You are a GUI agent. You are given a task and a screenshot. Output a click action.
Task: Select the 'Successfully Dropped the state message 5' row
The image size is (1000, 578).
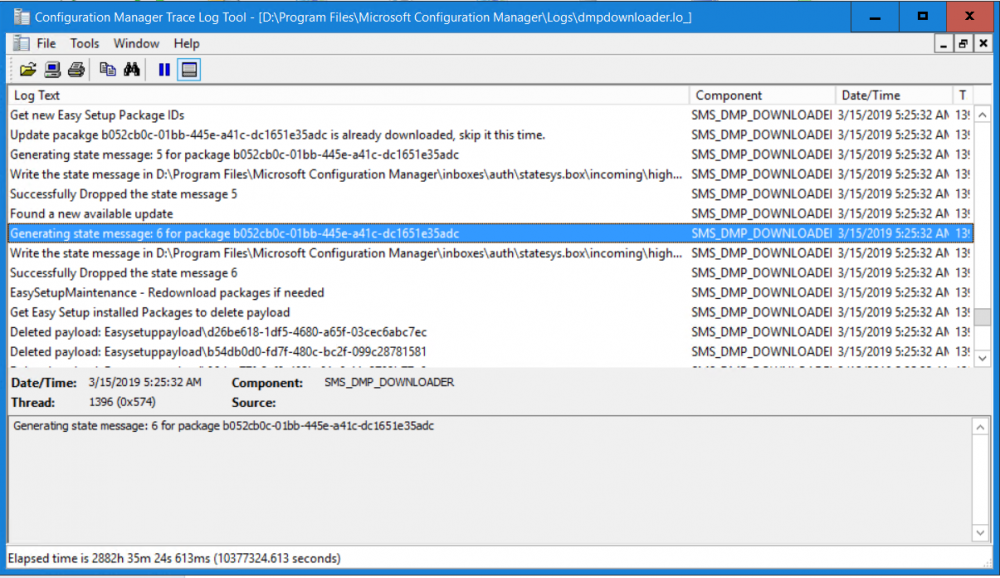click(x=490, y=194)
